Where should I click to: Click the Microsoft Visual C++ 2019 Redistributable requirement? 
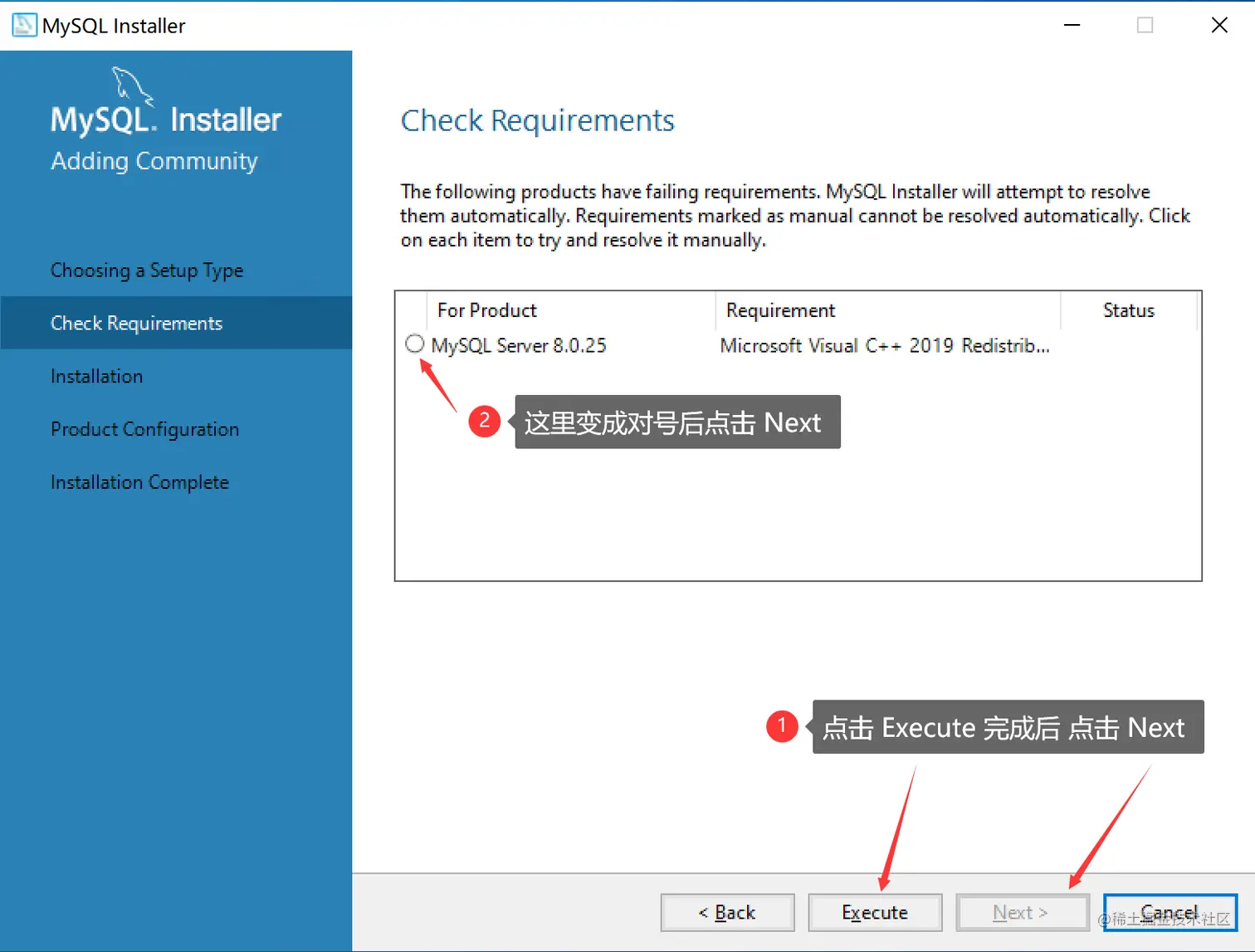click(885, 345)
